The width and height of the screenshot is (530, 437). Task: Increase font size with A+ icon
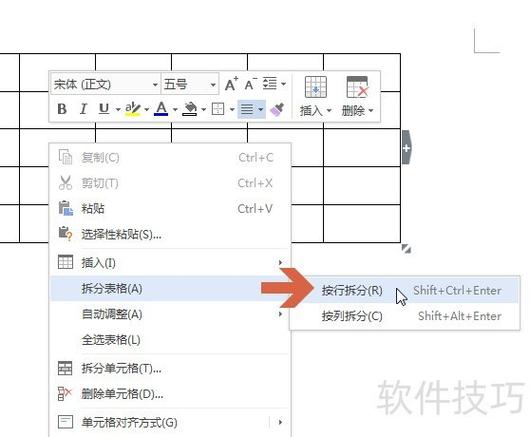[232, 84]
